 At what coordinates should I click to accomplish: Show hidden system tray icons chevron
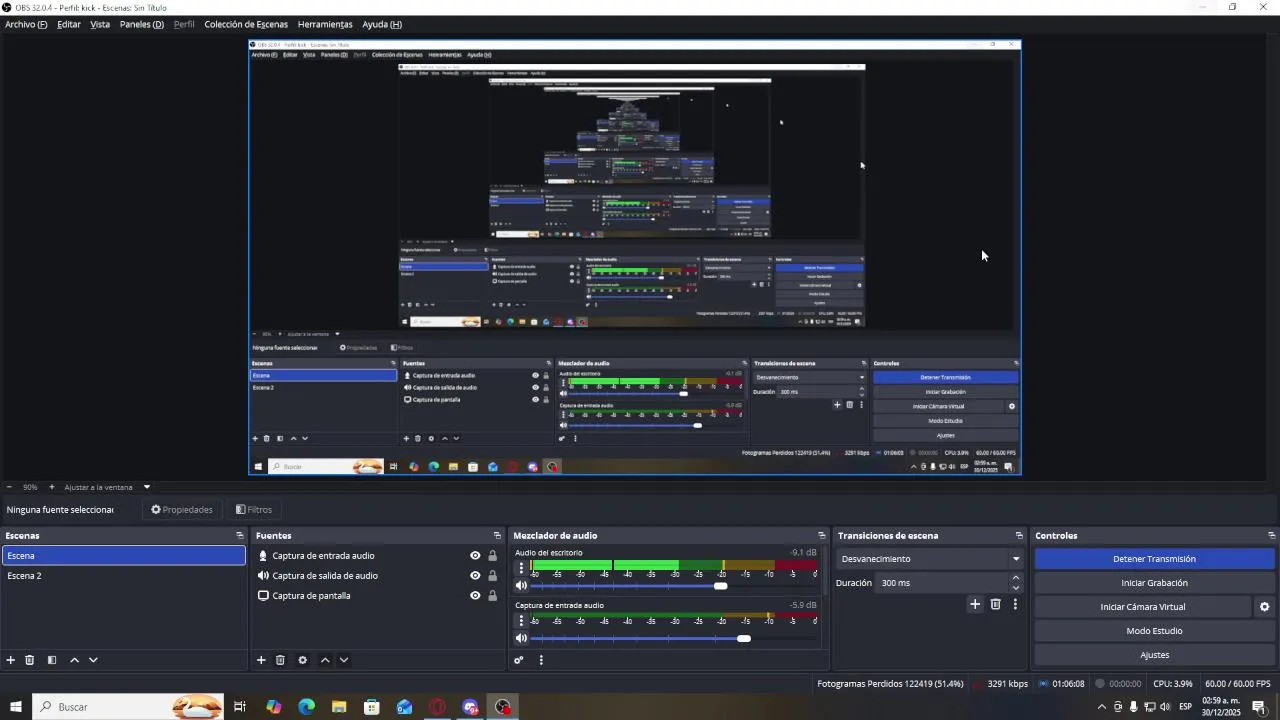pyautogui.click(x=1102, y=707)
